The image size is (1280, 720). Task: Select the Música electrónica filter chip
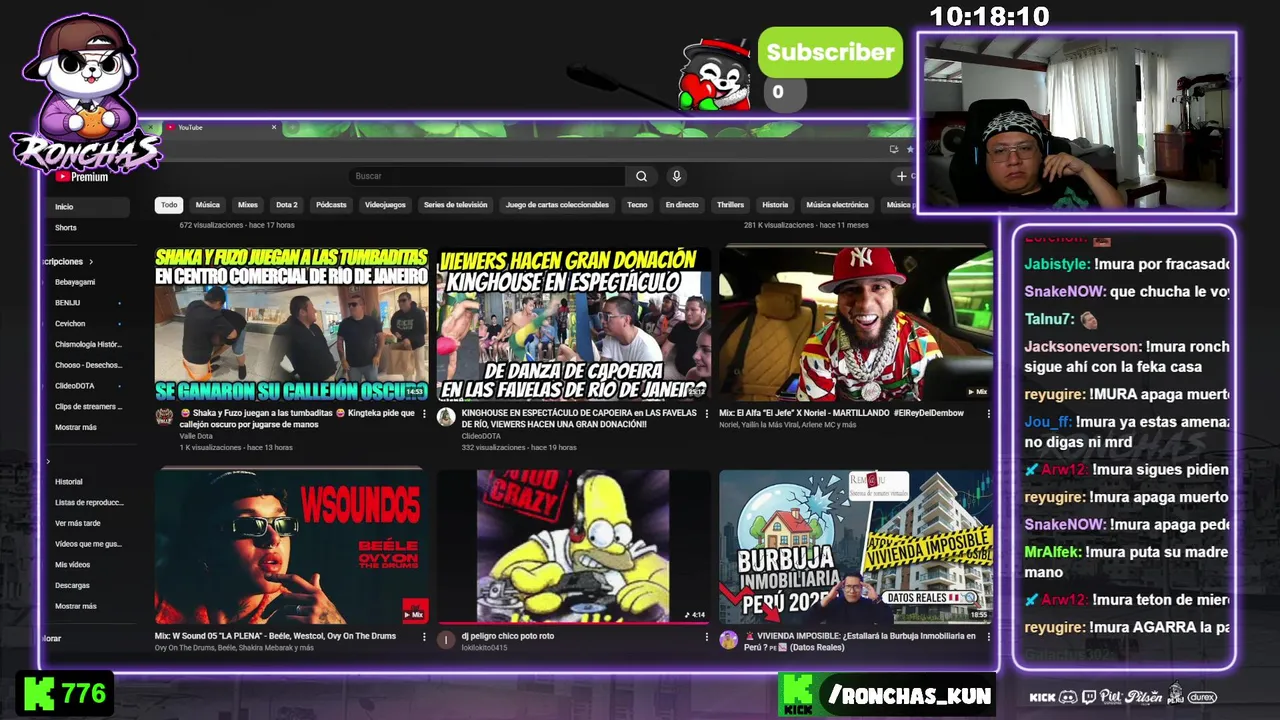(838, 205)
